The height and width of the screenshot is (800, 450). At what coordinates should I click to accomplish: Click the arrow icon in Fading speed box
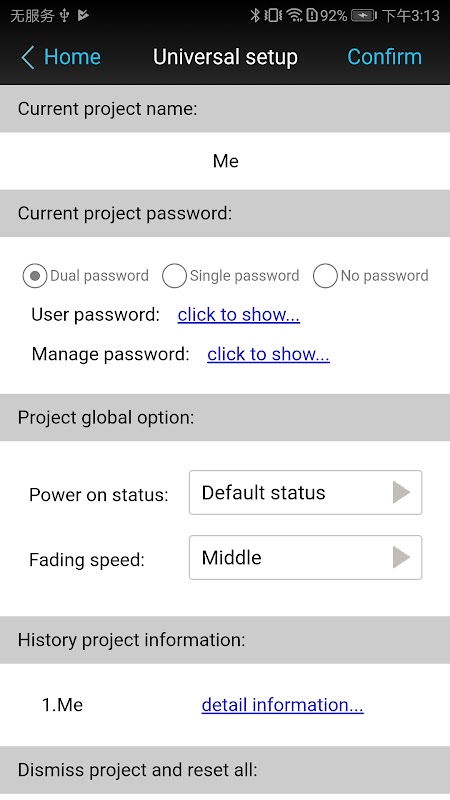pyautogui.click(x=402, y=557)
